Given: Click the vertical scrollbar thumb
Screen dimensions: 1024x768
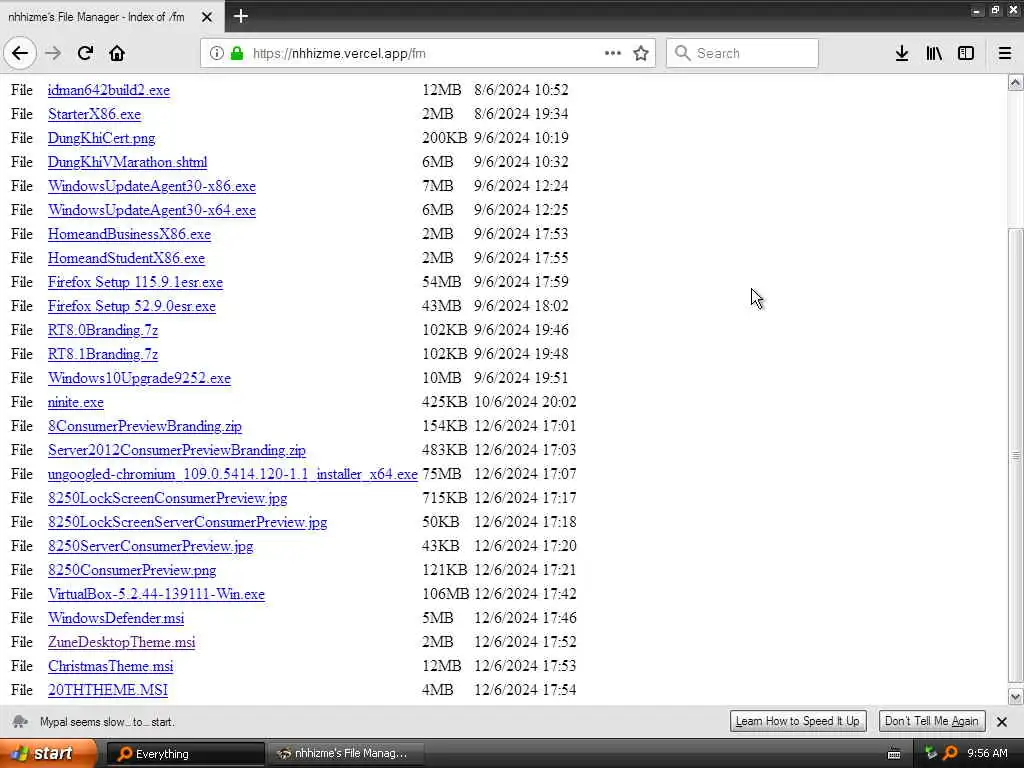Looking at the screenshot, I should coord(1016,456).
